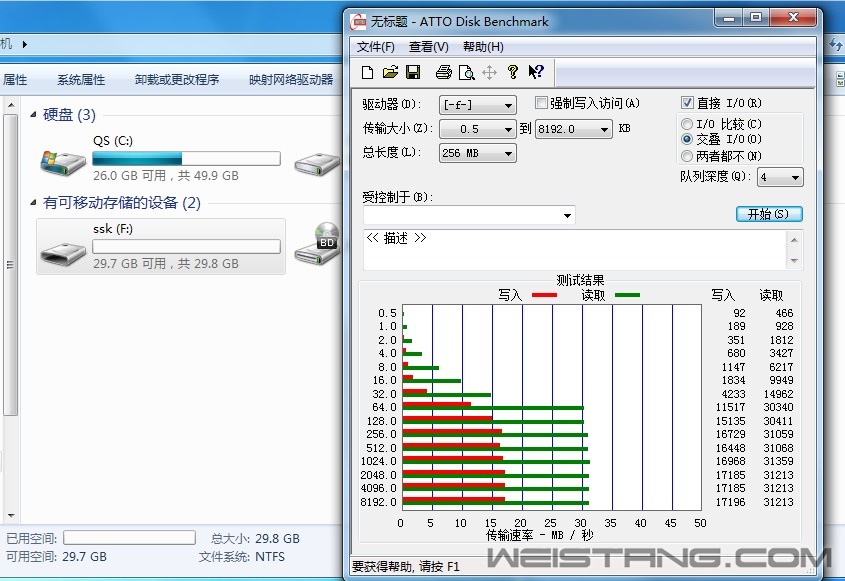845x581 pixels.
Task: Select the I/O 比较 radio button
Action: pyautogui.click(x=687, y=124)
